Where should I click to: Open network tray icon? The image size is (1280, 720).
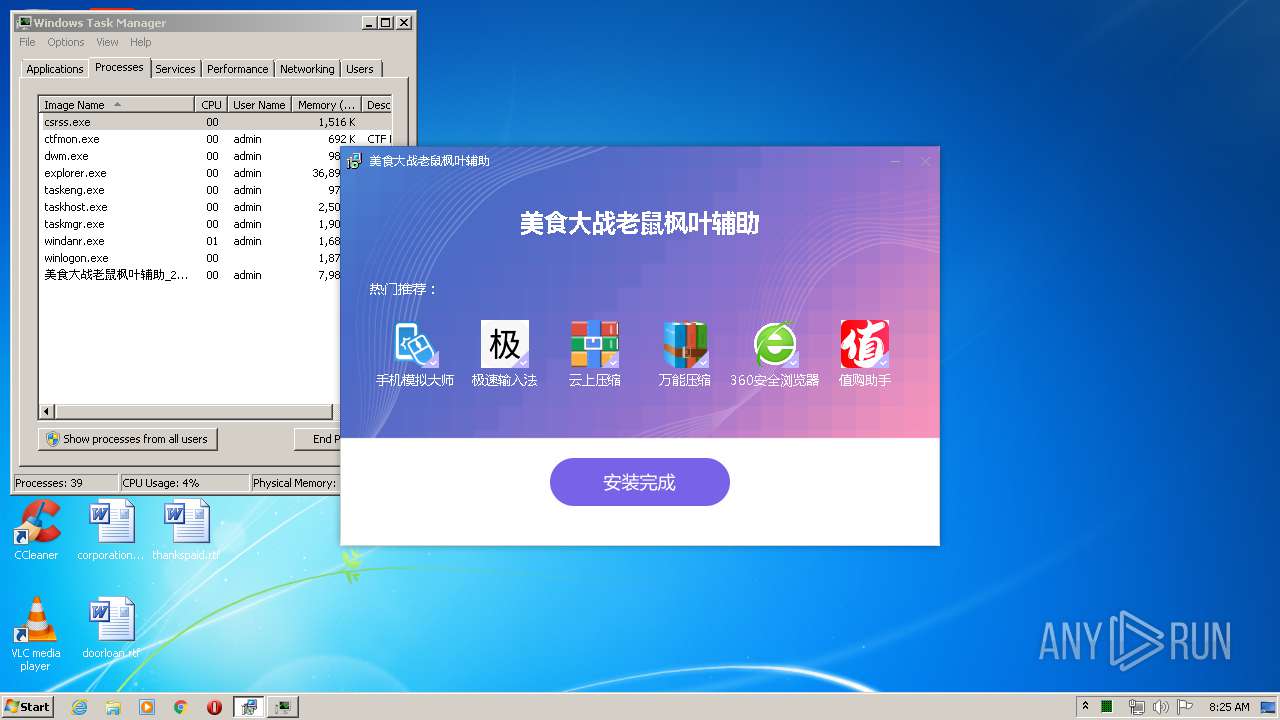[1136, 706]
